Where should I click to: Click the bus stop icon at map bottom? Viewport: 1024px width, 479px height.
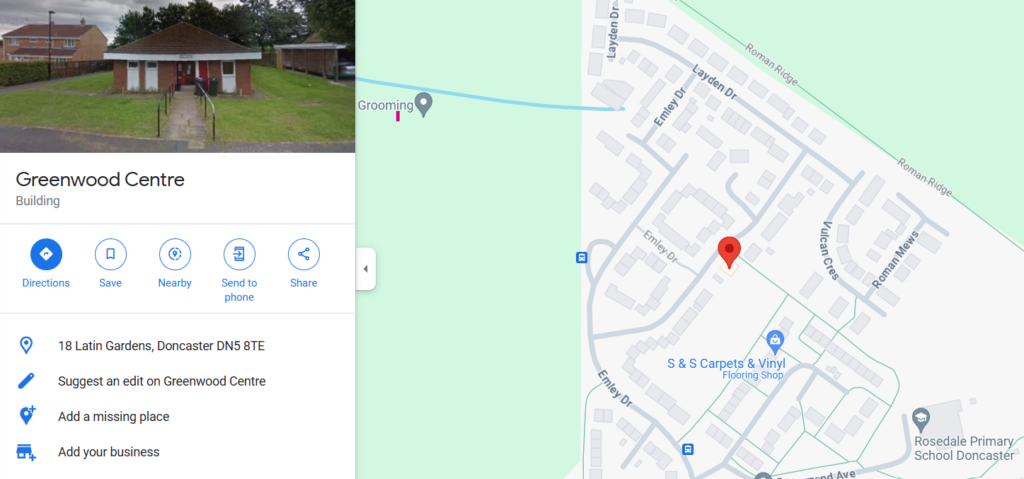[x=687, y=449]
